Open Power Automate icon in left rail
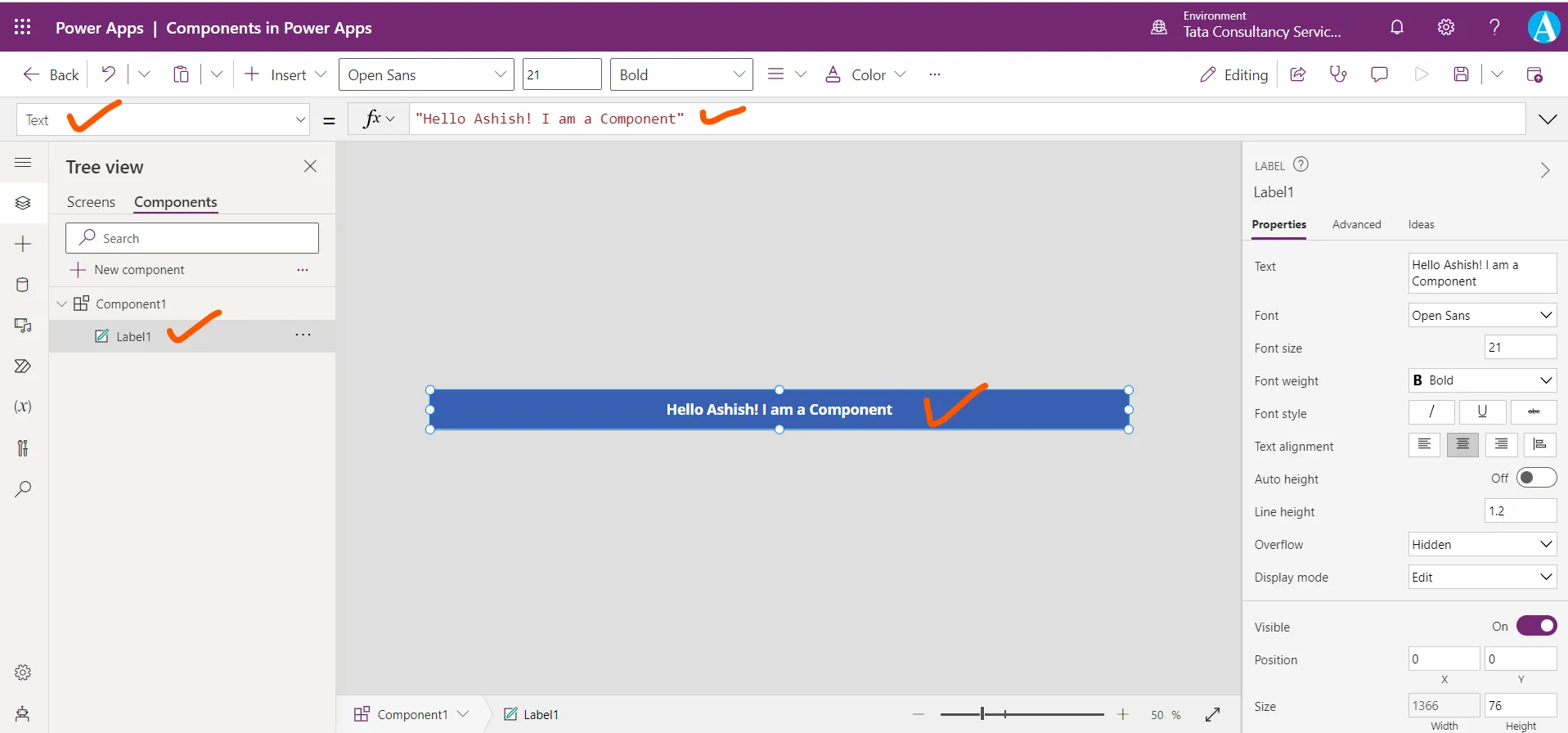Image resolution: width=1568 pixels, height=733 pixels. pos(23,366)
